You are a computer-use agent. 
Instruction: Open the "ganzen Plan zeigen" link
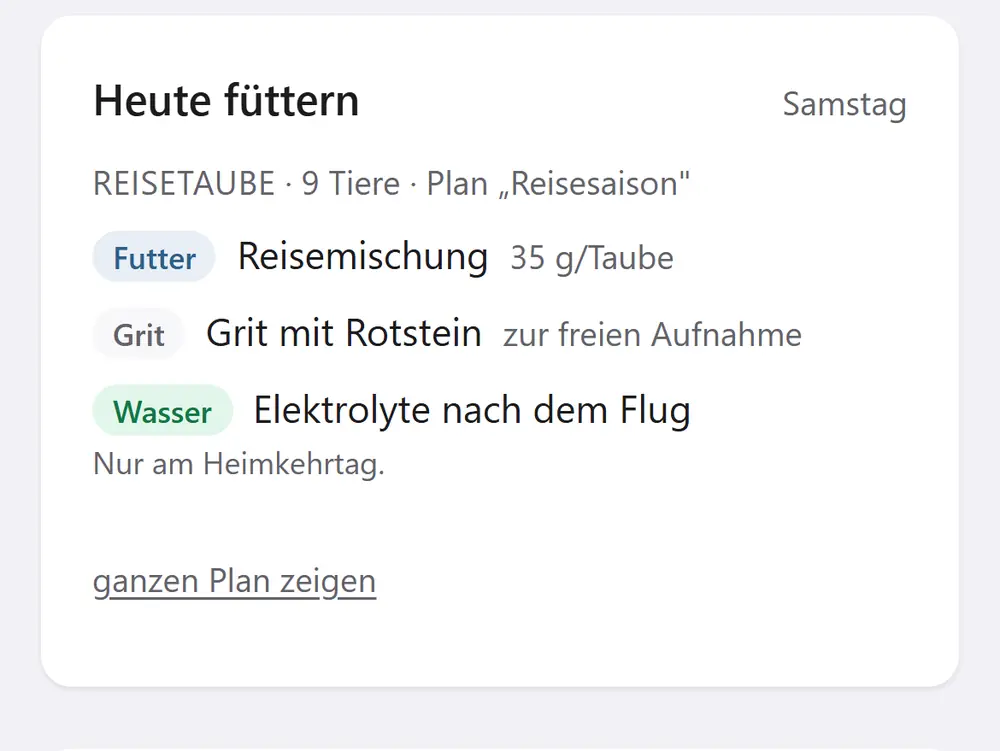235,581
